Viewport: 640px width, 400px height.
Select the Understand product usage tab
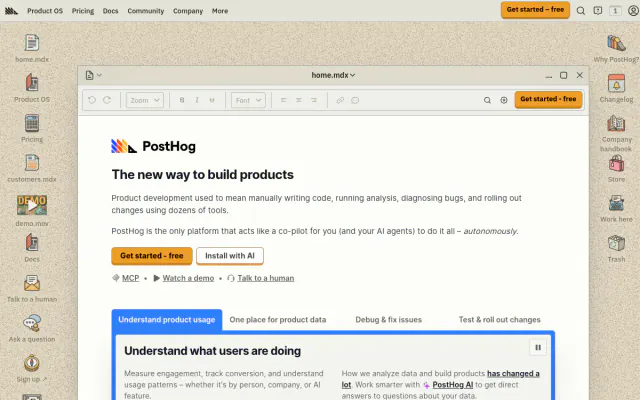pos(167,320)
